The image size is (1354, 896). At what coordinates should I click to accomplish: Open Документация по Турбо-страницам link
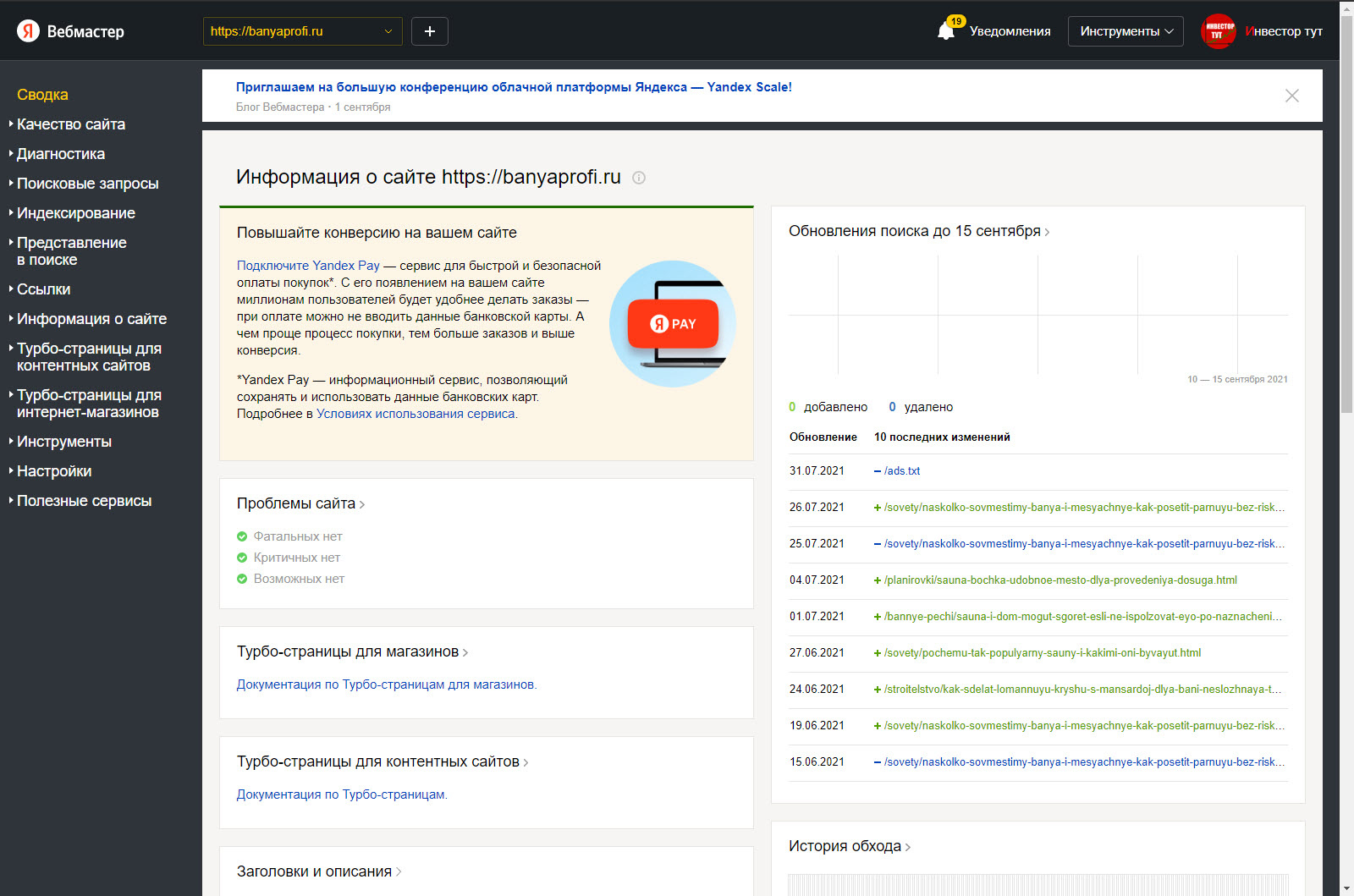point(341,794)
